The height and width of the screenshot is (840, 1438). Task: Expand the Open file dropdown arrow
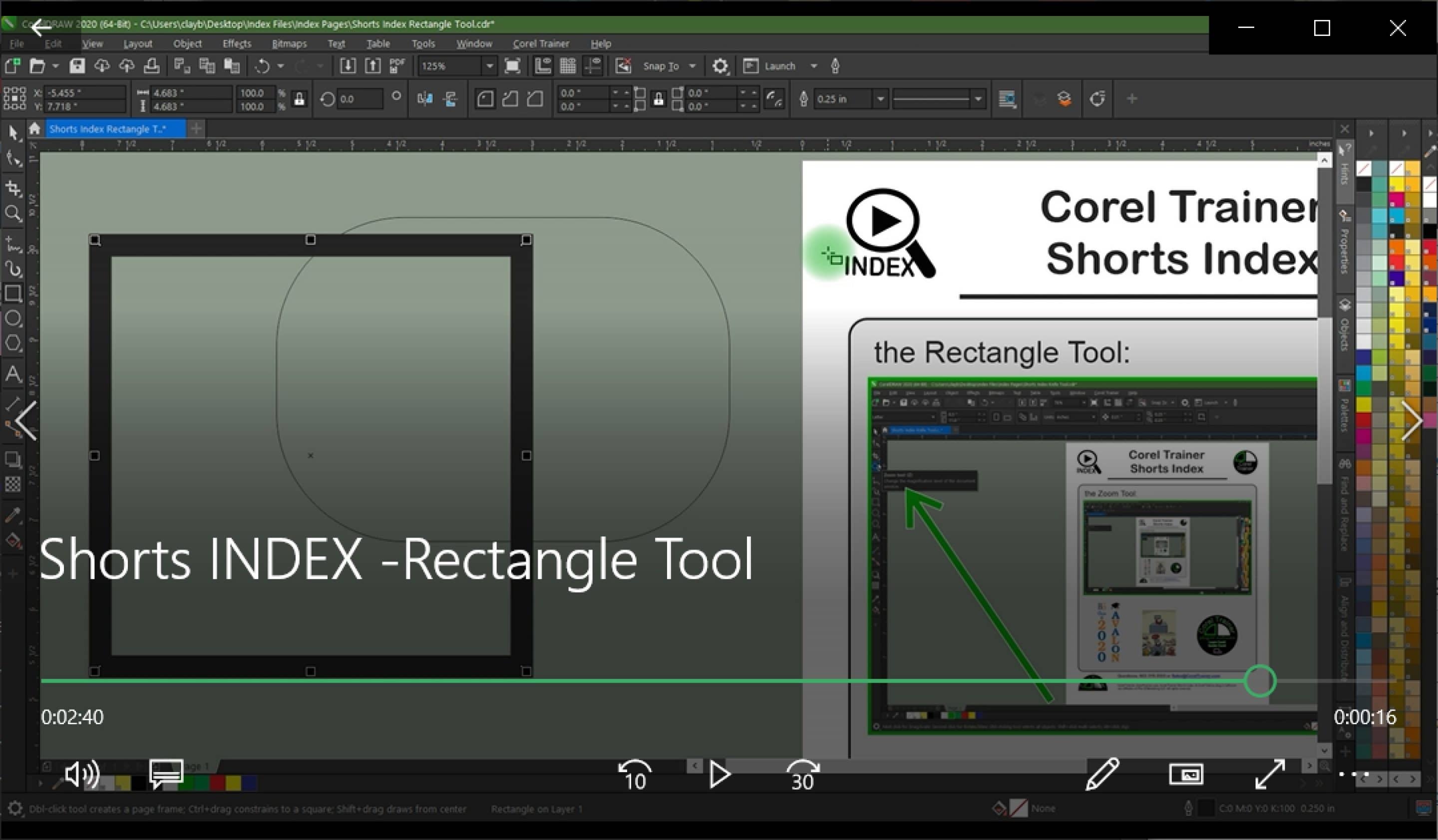pyautogui.click(x=55, y=66)
